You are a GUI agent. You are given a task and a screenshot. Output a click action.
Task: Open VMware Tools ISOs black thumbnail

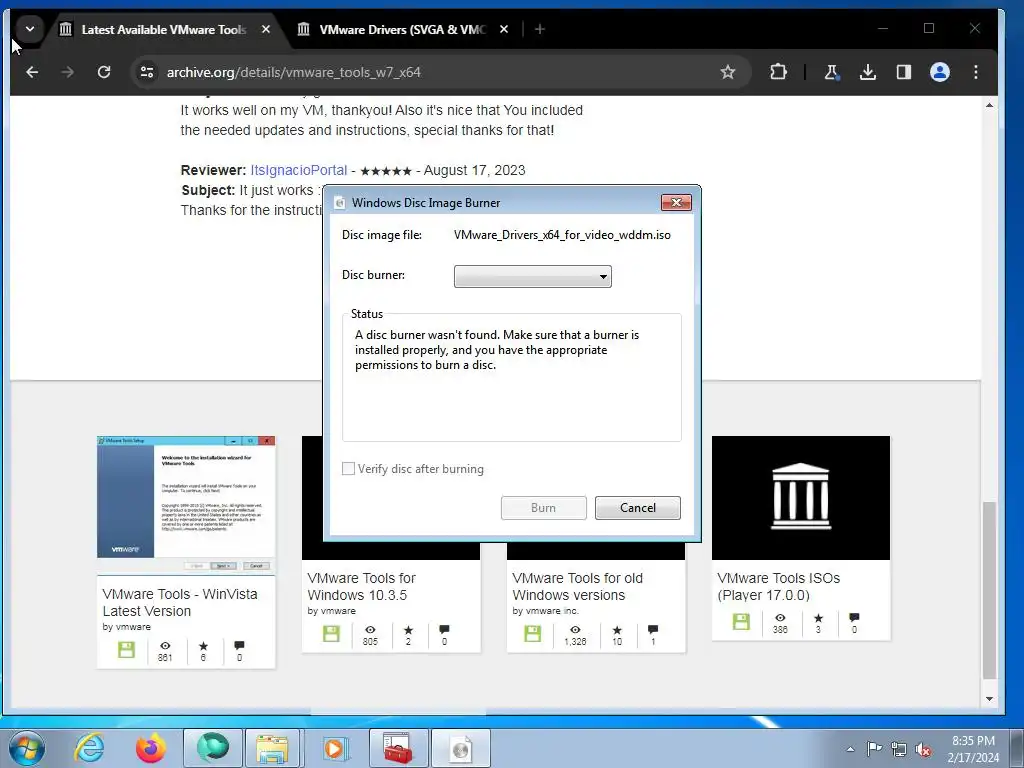click(x=801, y=498)
